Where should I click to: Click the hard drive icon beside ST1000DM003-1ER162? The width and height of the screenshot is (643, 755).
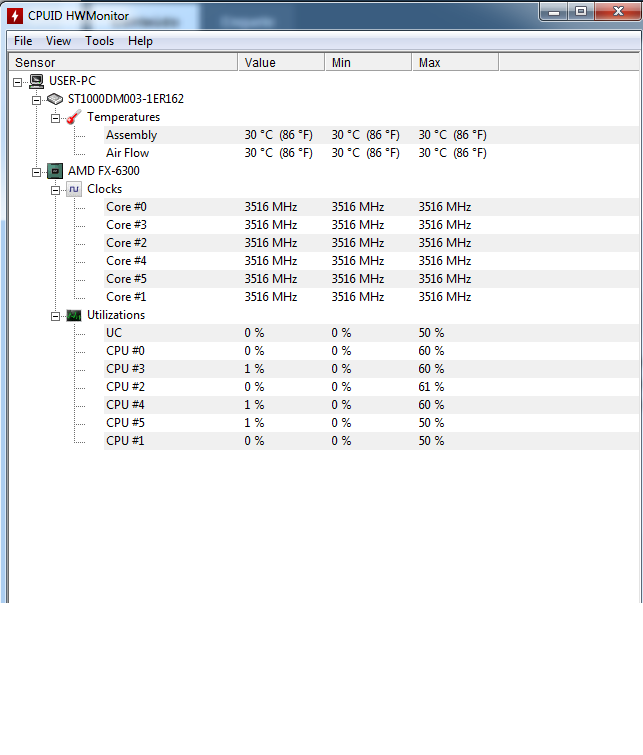tap(55, 99)
